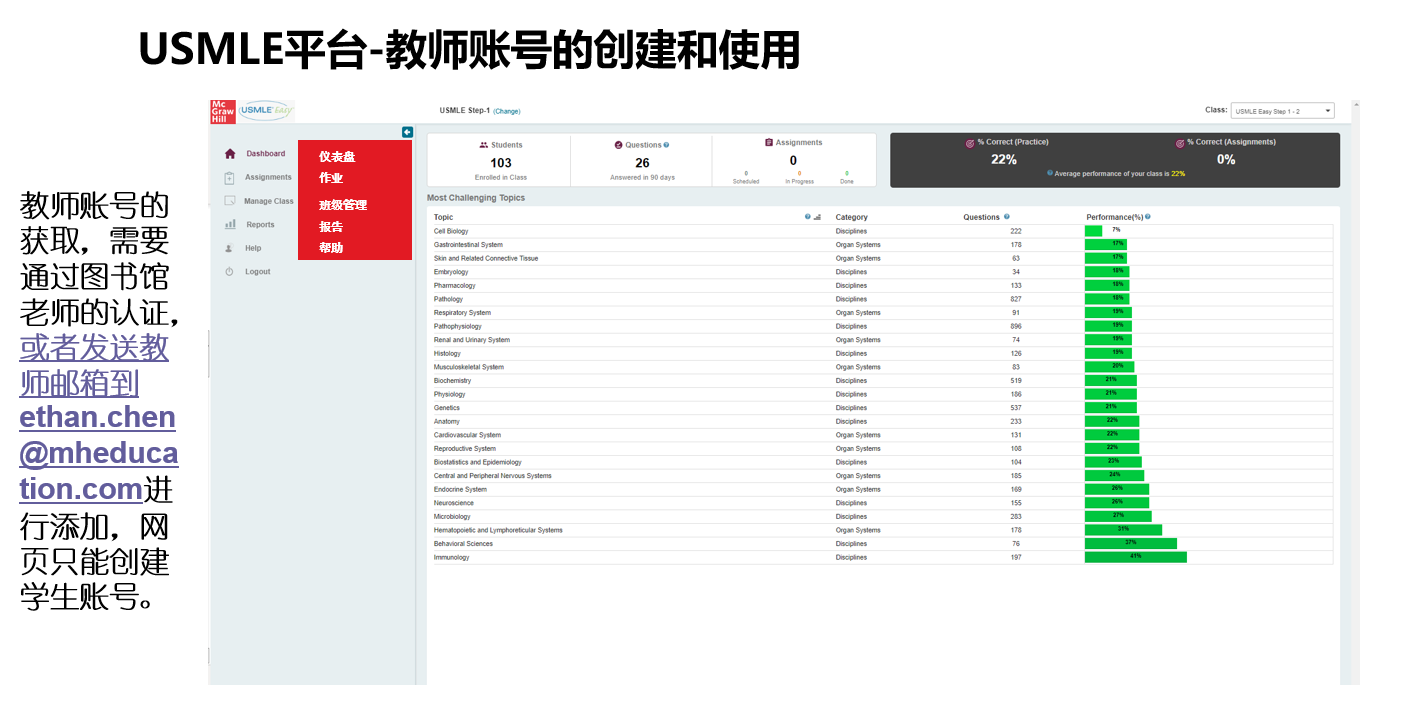
Task: Click the Cell Biology topic row
Action: tap(451, 231)
